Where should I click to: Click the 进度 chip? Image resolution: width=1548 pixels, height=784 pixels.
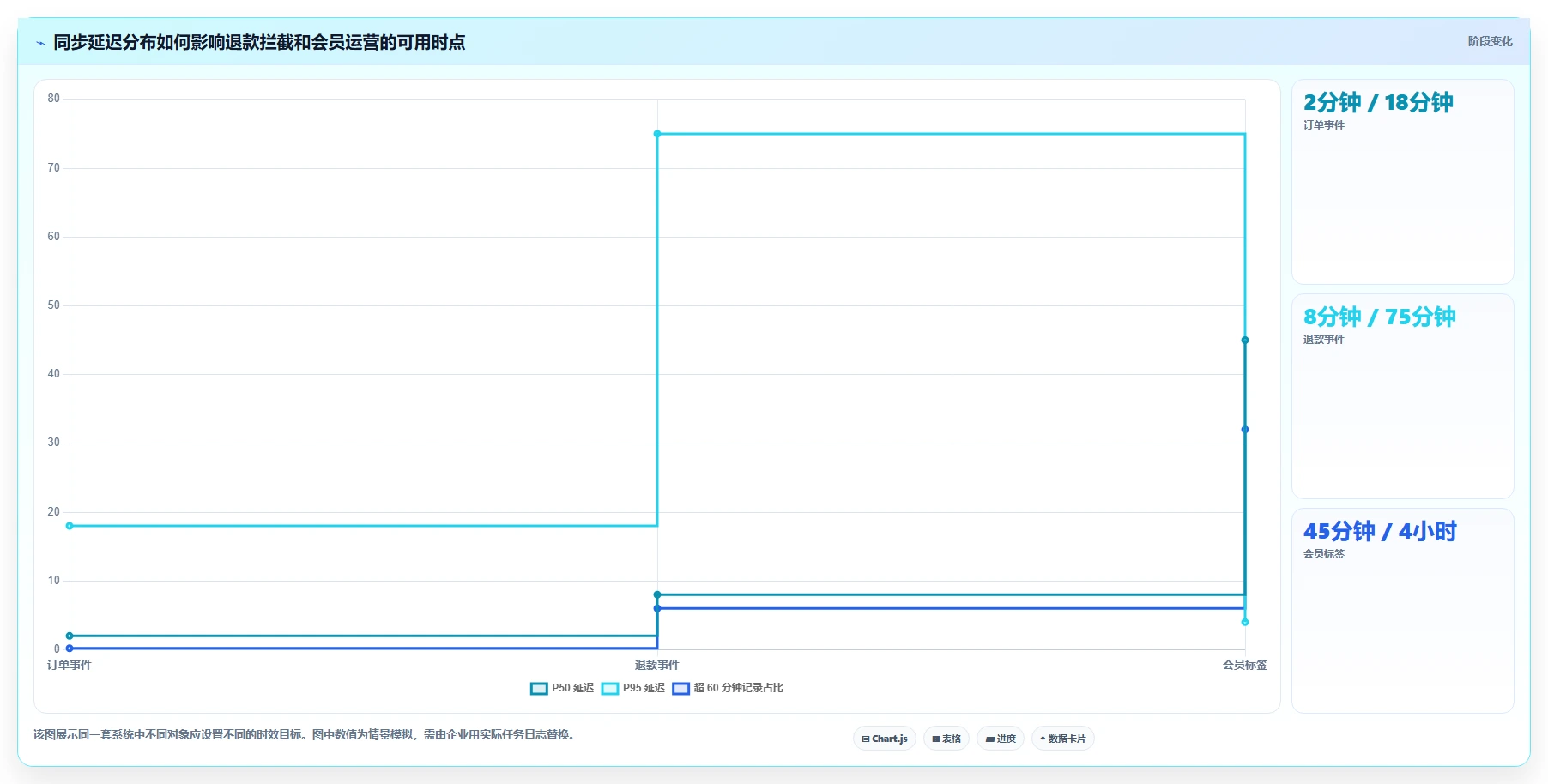pos(1001,739)
